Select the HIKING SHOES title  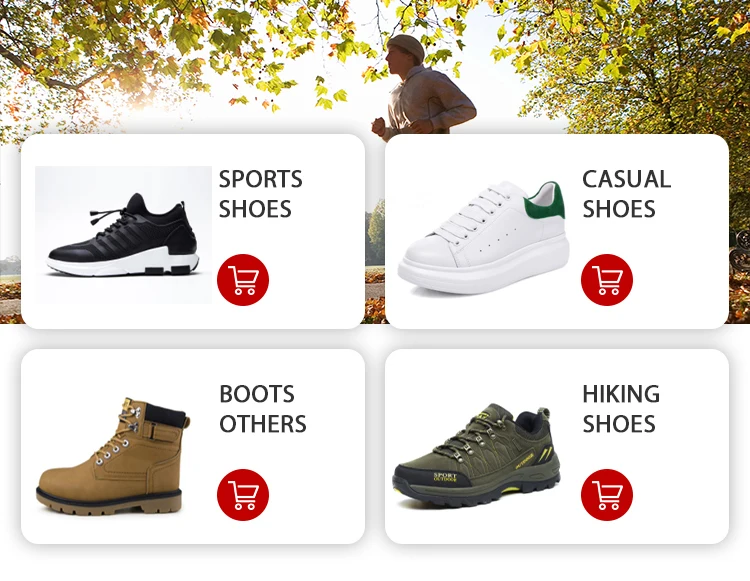coord(621,409)
